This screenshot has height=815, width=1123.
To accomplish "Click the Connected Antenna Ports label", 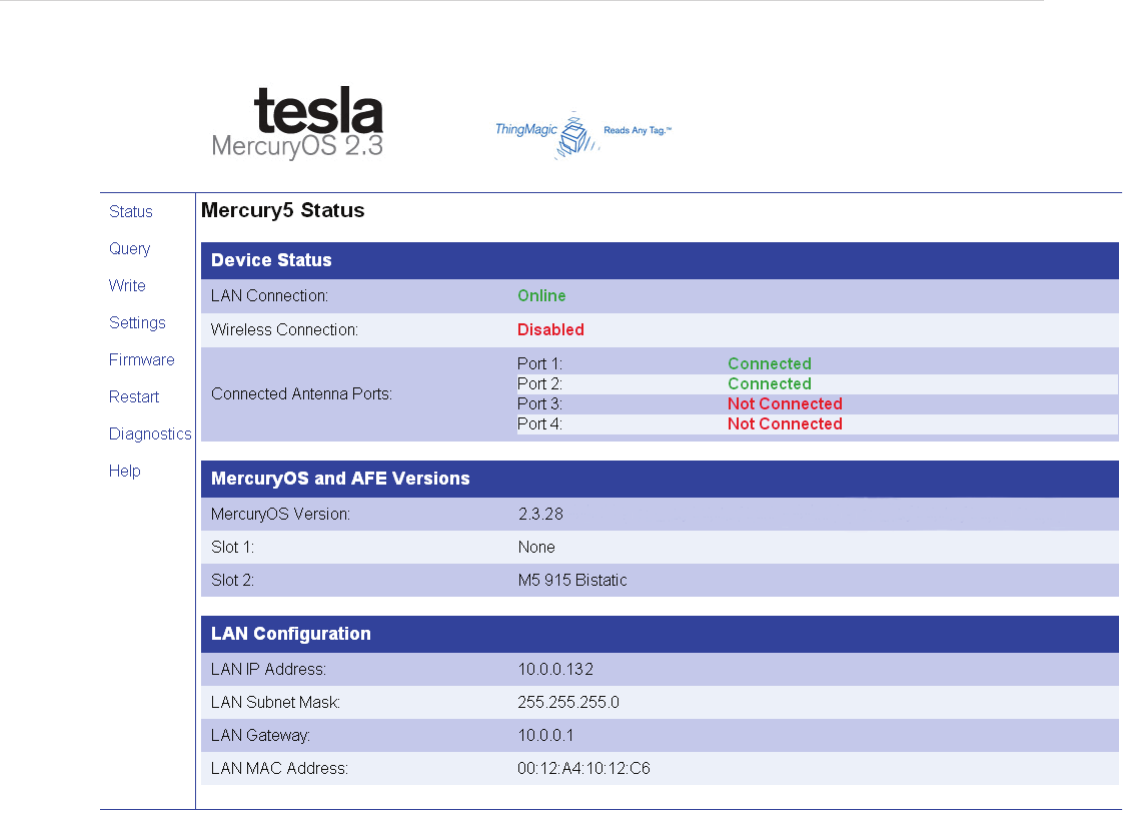I will (302, 394).
